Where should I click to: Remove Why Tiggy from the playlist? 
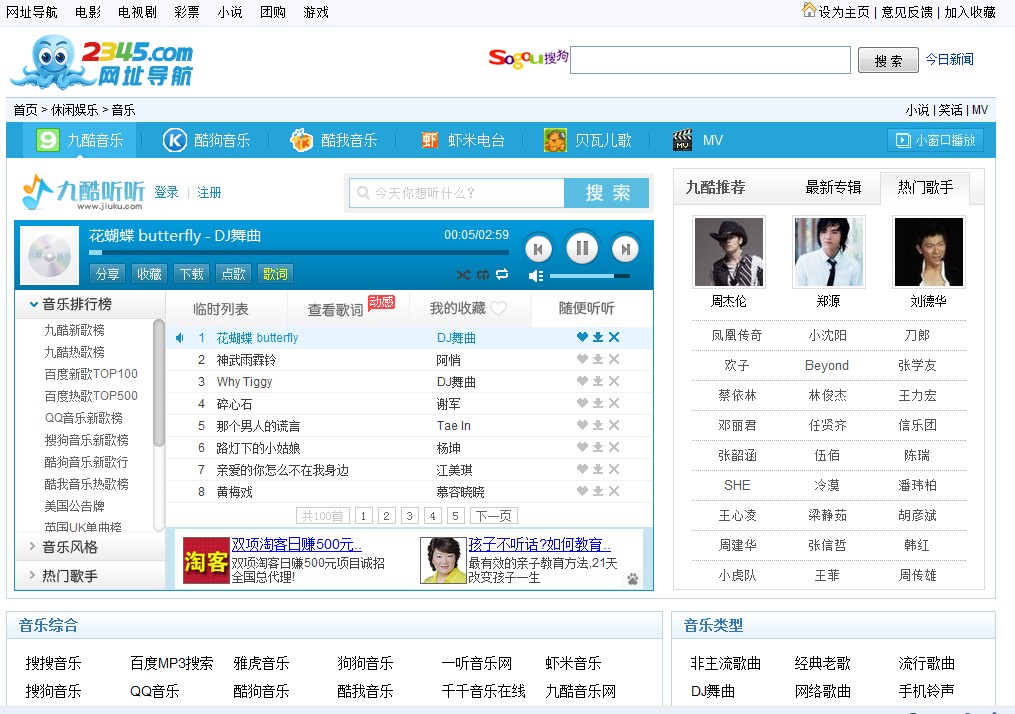614,382
